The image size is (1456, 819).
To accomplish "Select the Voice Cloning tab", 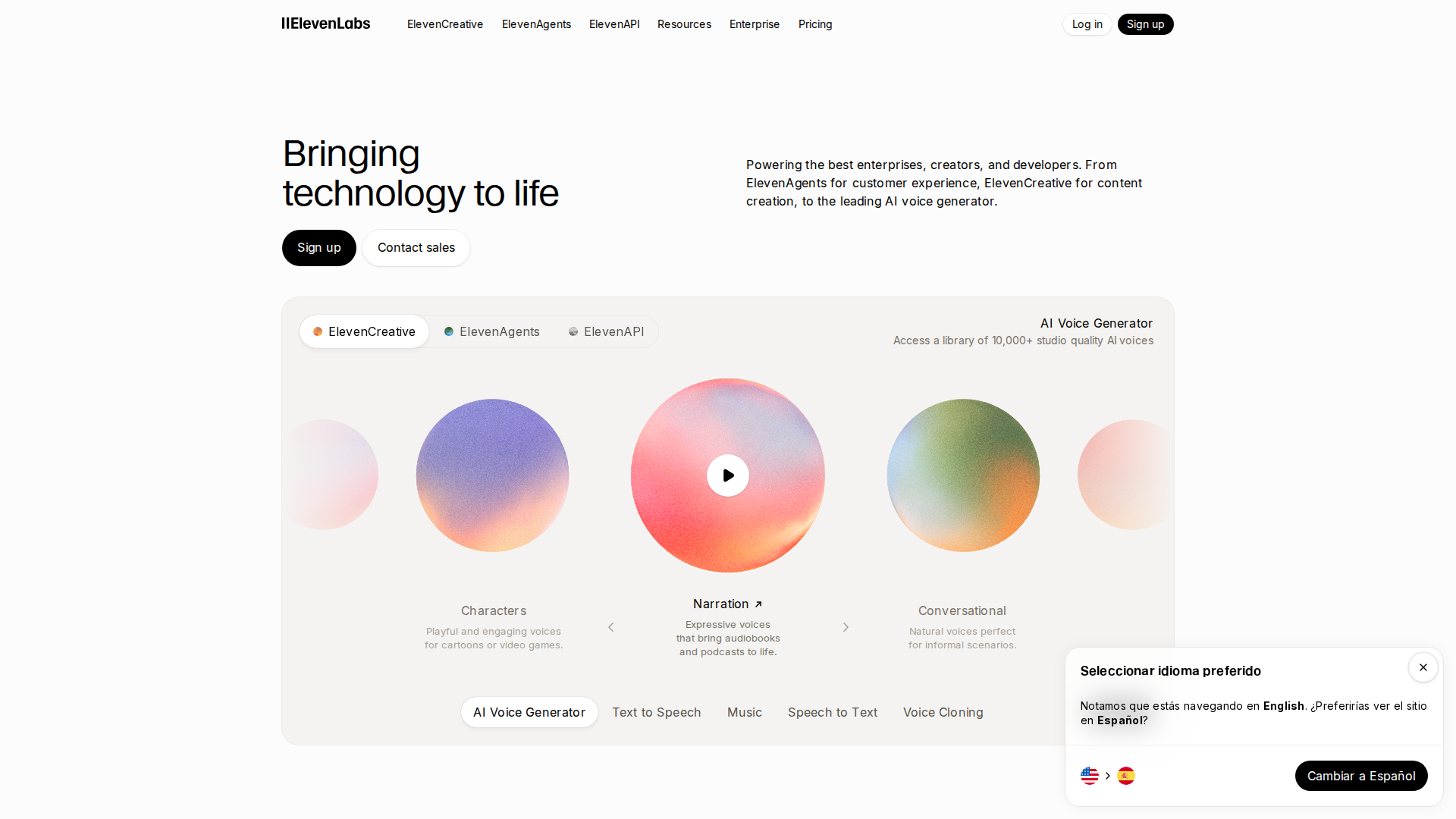I will tap(943, 712).
